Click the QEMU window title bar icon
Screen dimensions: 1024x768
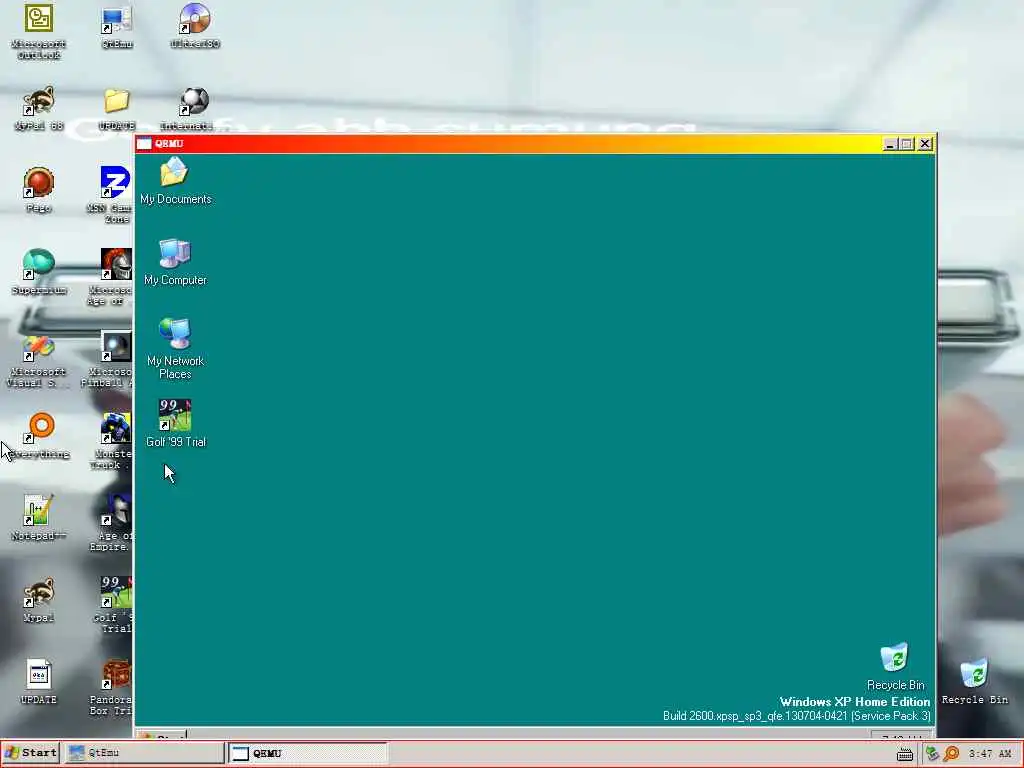(x=144, y=144)
